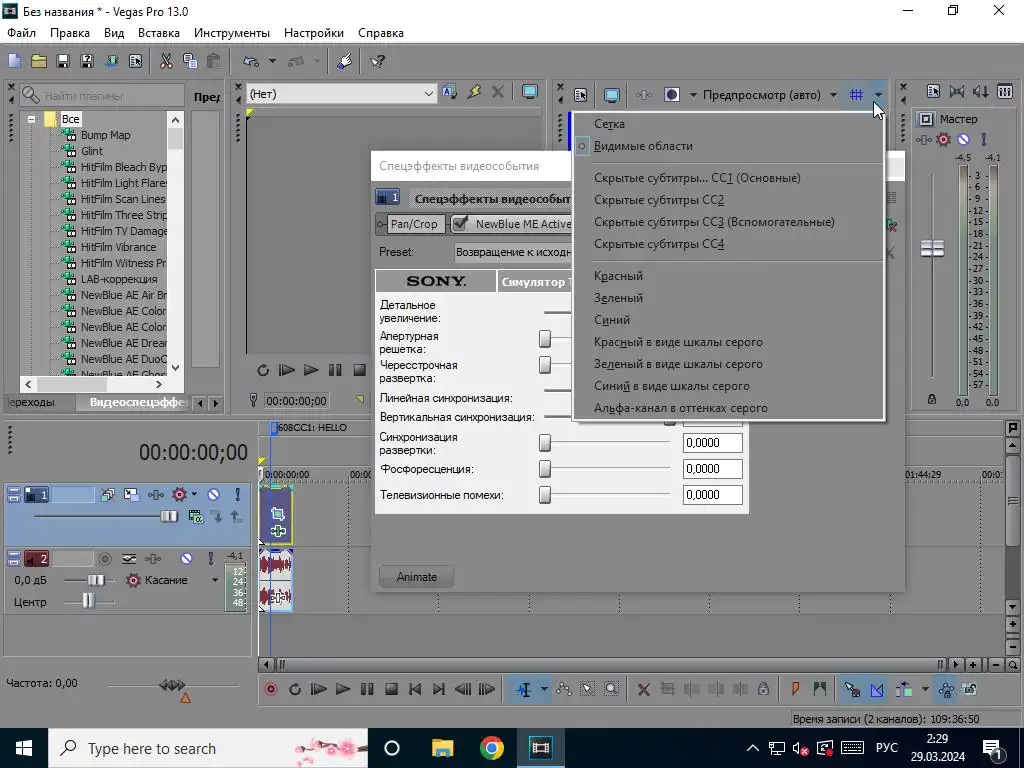The image size is (1024, 768).
Task: Open the track 1 automation settings dropdown arrow
Action: click(194, 495)
